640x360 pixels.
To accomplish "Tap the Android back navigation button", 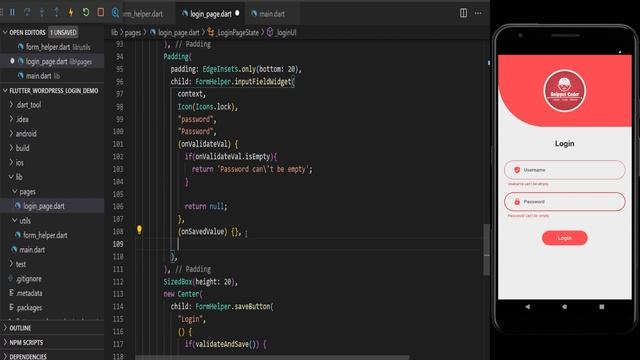I will point(527,307).
